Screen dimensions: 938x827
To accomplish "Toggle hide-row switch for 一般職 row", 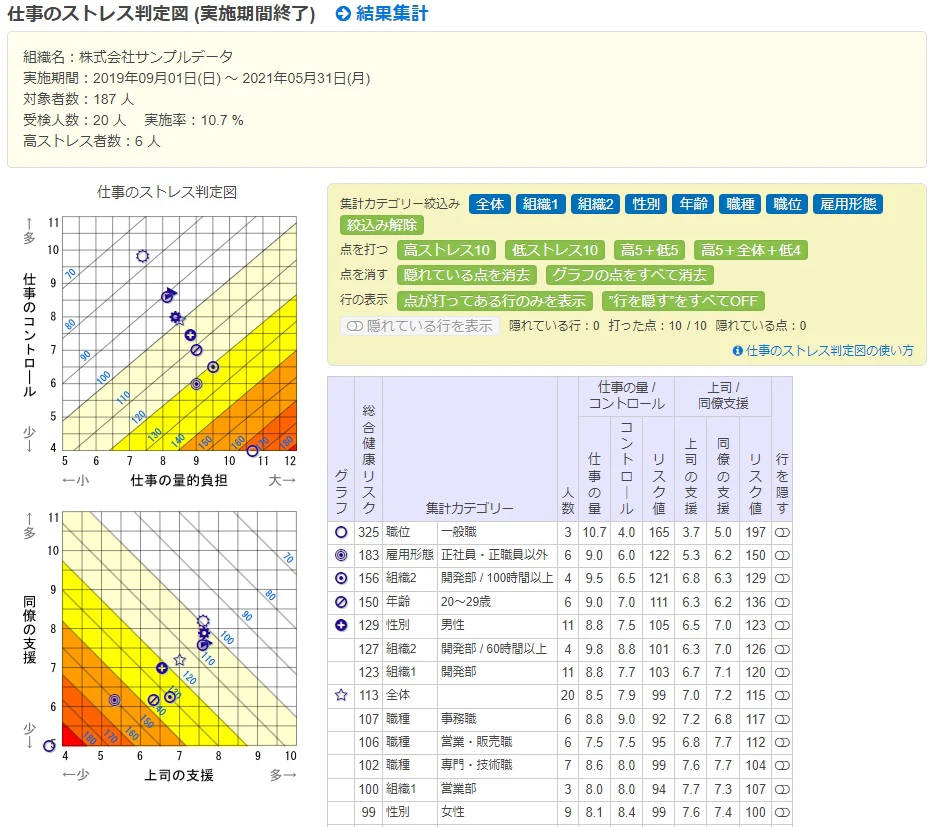I will [x=782, y=532].
